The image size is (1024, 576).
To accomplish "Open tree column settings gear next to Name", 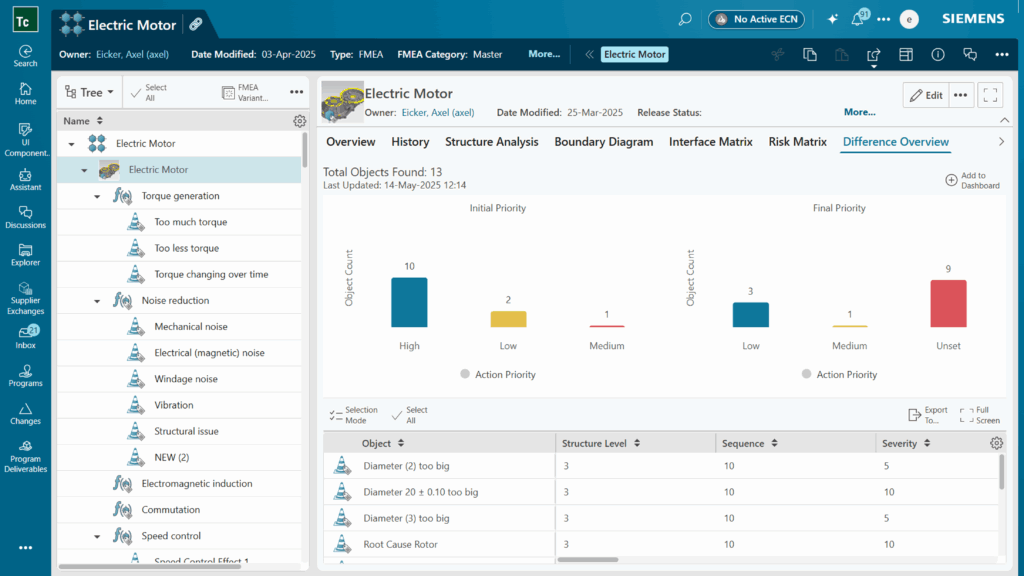I will tap(299, 121).
